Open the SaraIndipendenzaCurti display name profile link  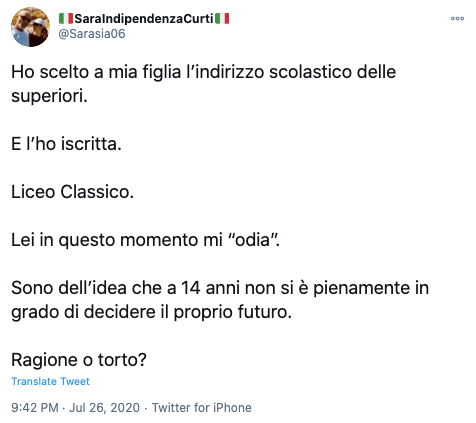144,19
